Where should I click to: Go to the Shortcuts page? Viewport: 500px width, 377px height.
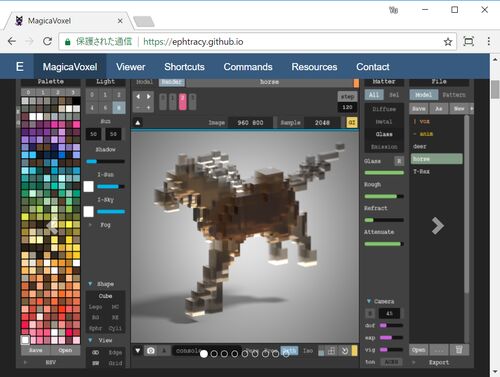tap(184, 67)
